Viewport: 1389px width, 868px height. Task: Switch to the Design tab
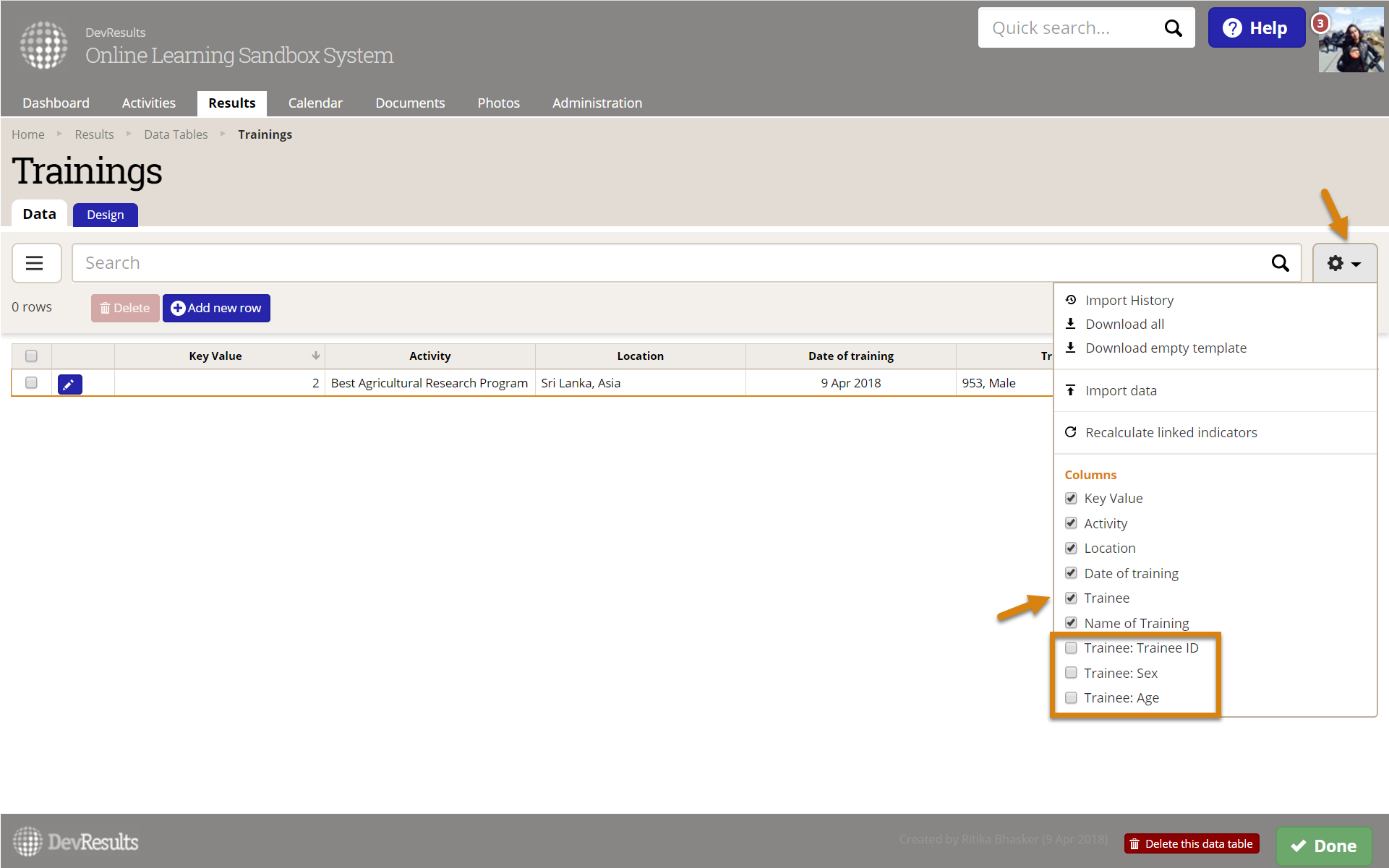point(106,215)
